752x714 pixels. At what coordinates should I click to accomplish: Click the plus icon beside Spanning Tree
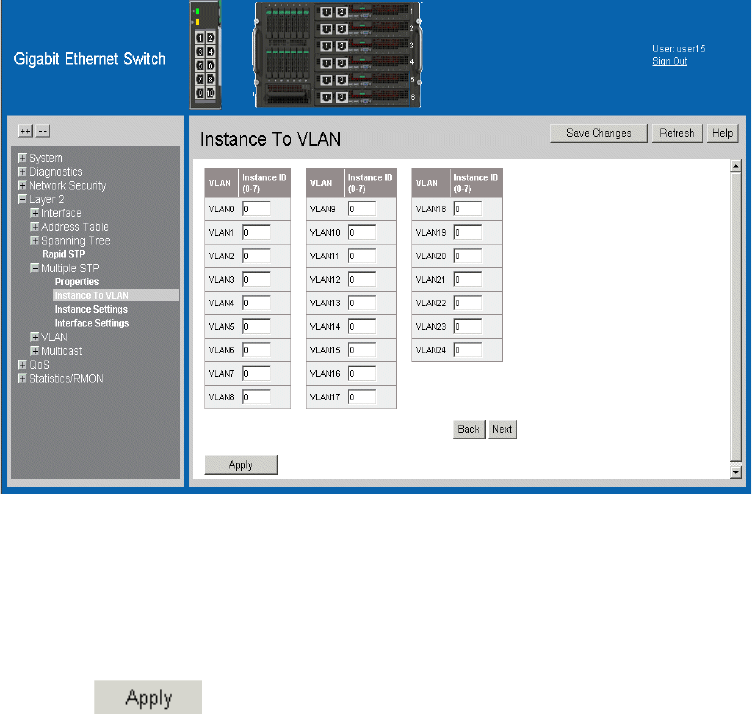pyautogui.click(x=35, y=241)
